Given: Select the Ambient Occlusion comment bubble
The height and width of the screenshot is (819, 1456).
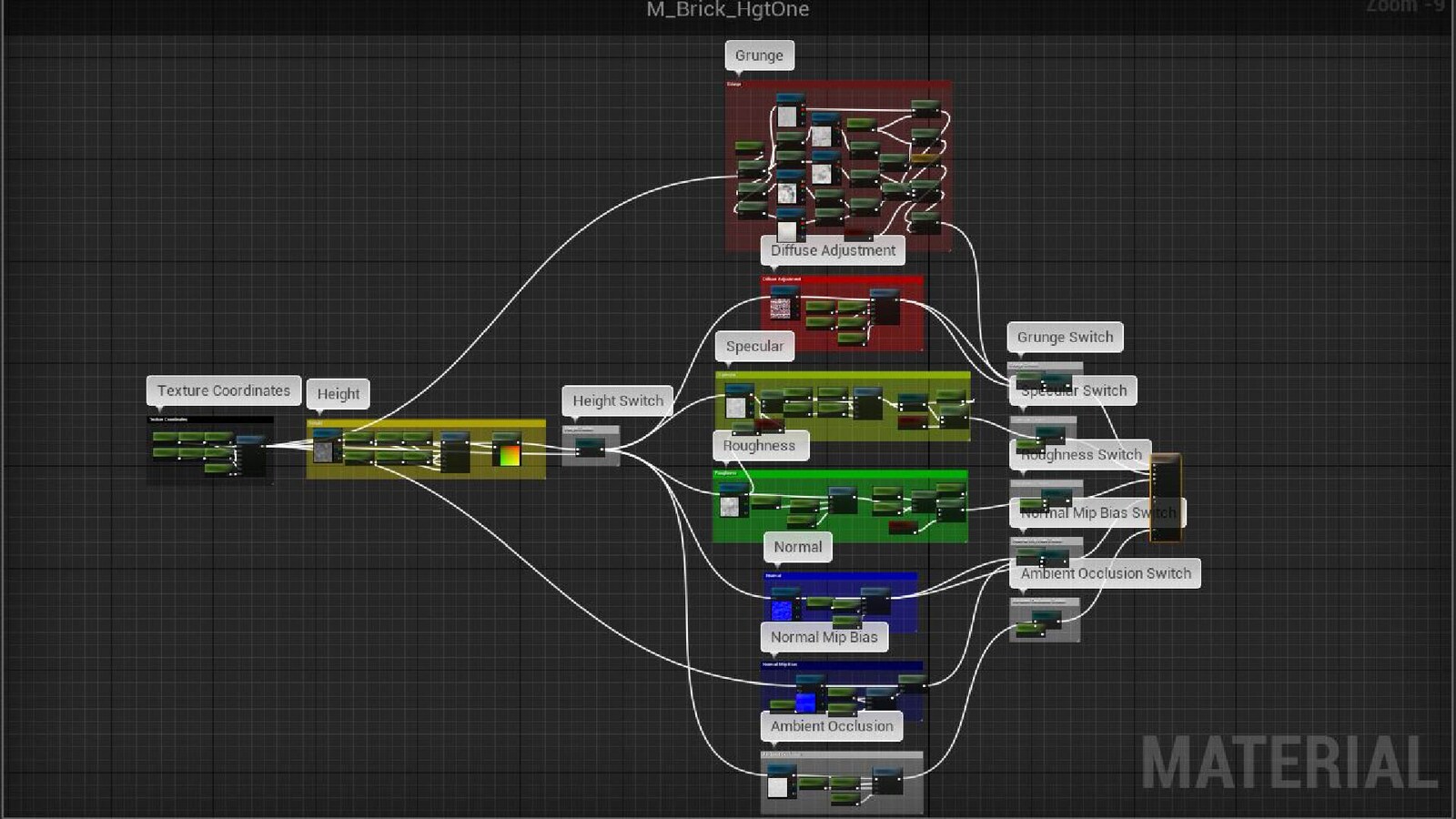Looking at the screenshot, I should pyautogui.click(x=832, y=726).
